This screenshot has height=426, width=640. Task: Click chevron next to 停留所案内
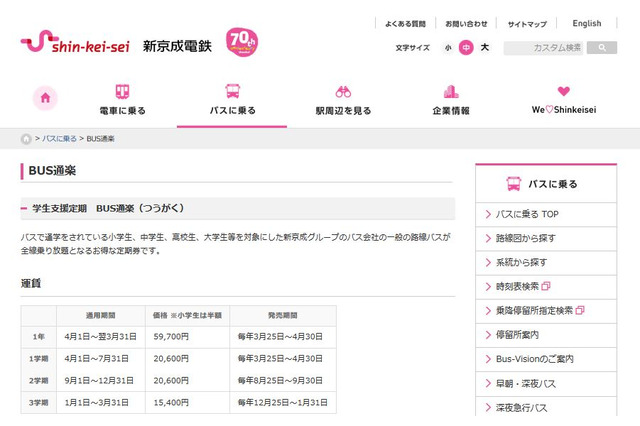pyautogui.click(x=488, y=335)
